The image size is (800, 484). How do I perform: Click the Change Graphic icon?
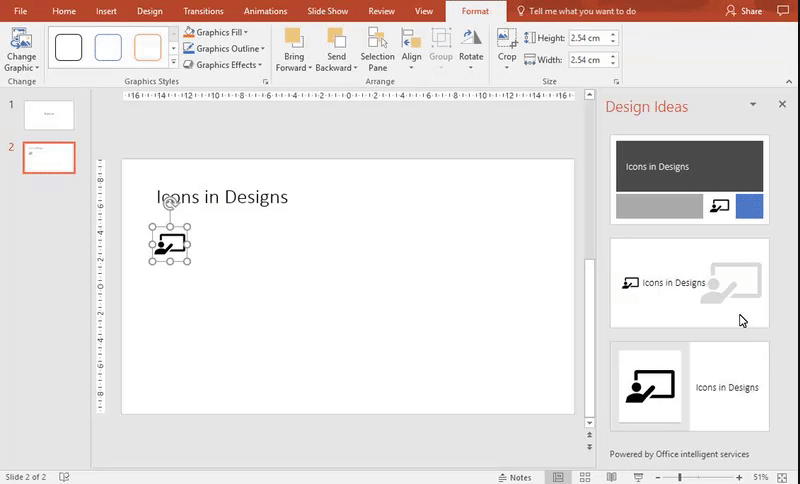tap(20, 40)
